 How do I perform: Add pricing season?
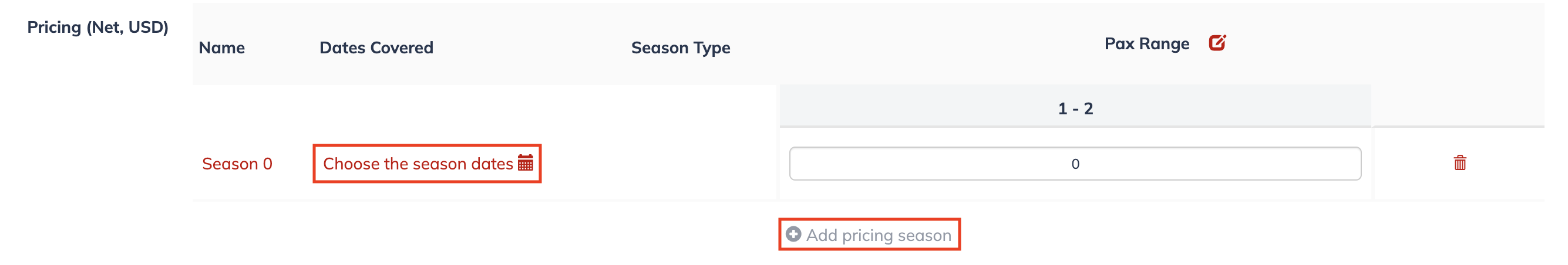tap(869, 235)
